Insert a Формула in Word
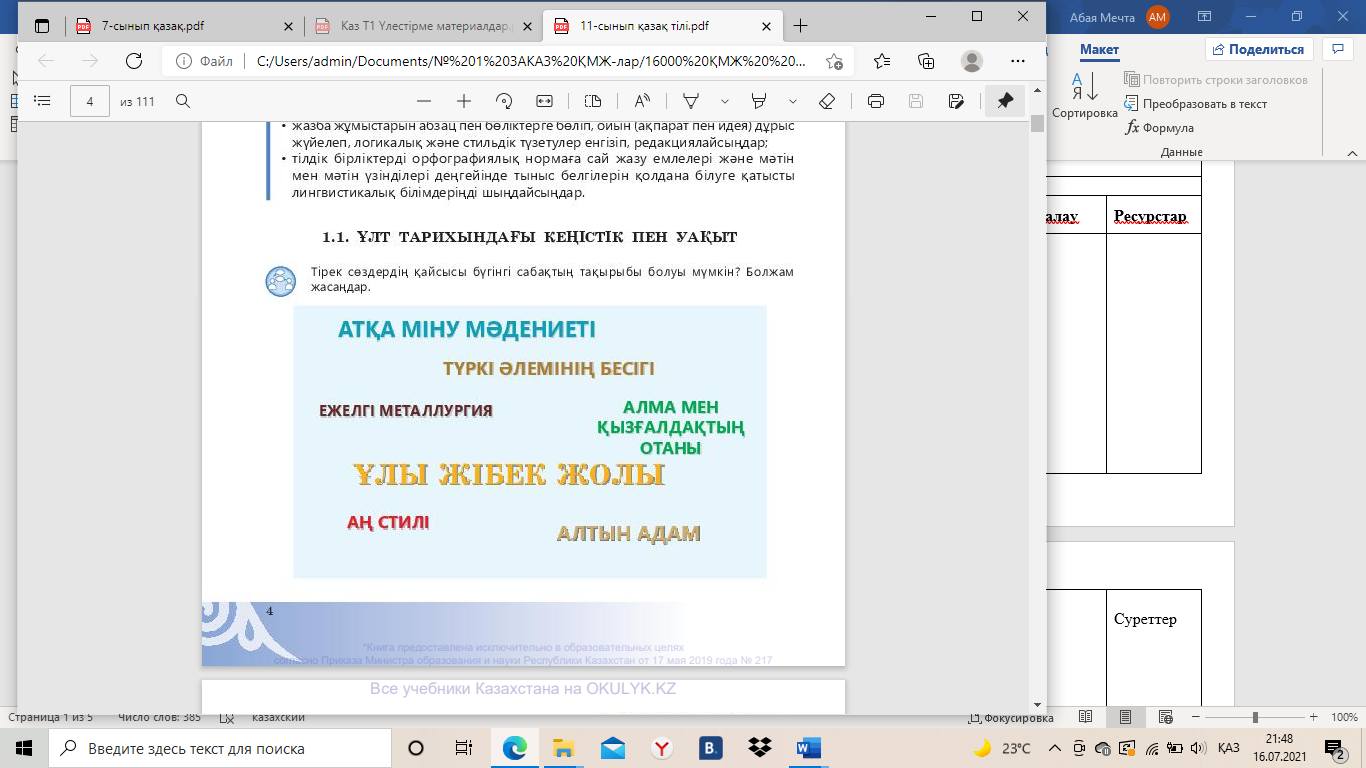 [x=1160, y=128]
